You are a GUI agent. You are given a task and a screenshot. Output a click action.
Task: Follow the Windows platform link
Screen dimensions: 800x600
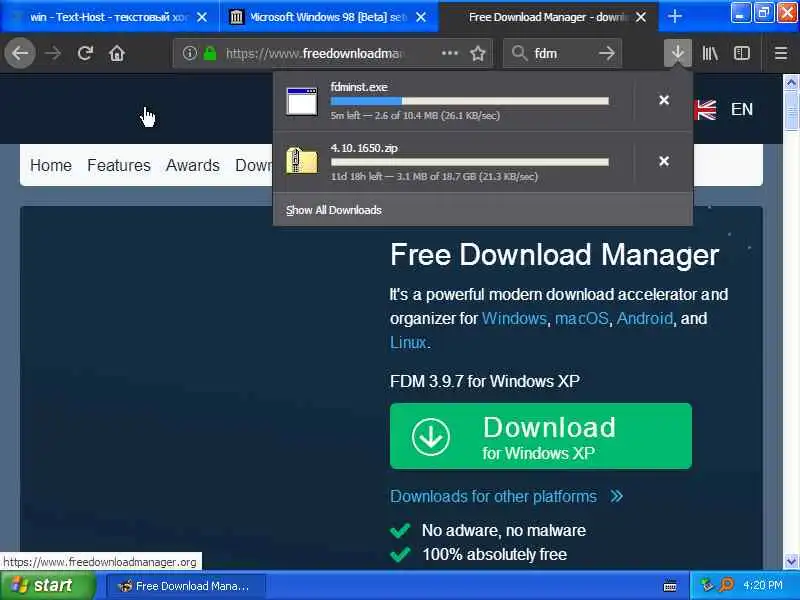[x=514, y=318]
